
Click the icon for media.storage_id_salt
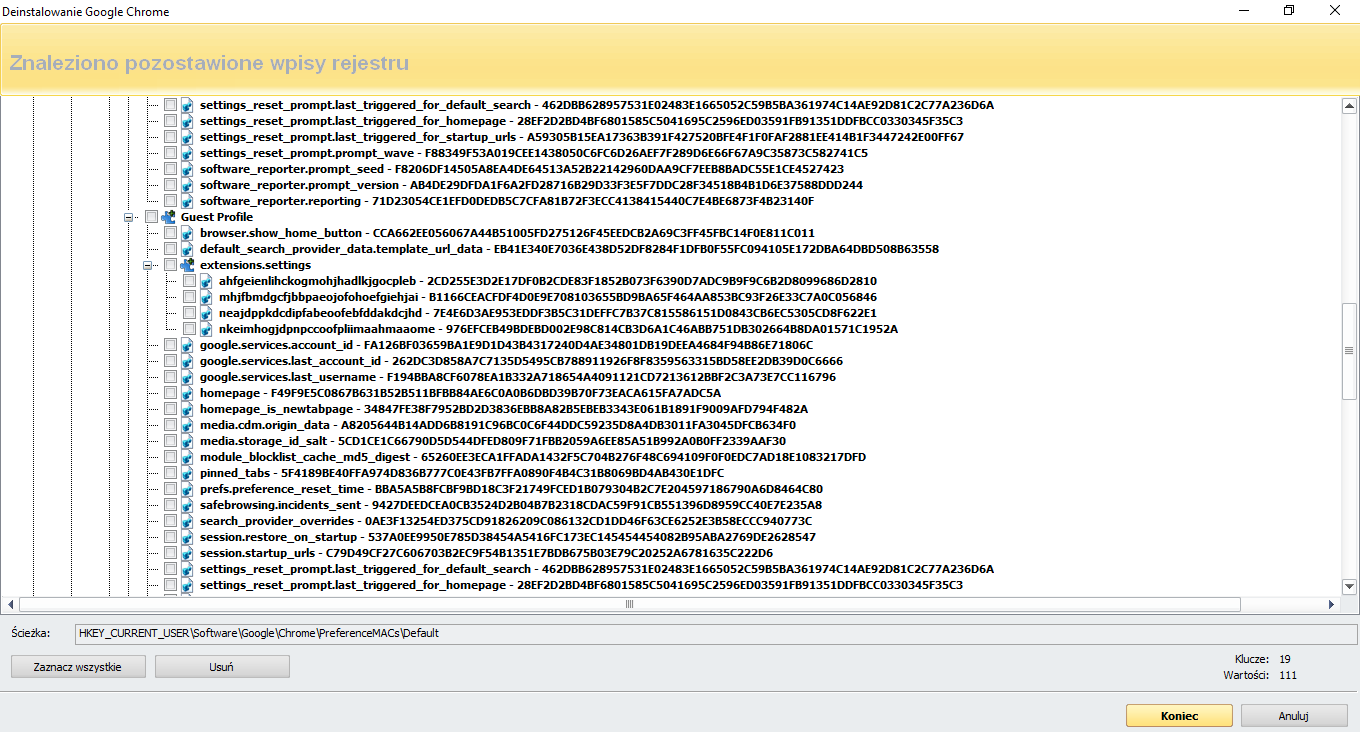187,441
